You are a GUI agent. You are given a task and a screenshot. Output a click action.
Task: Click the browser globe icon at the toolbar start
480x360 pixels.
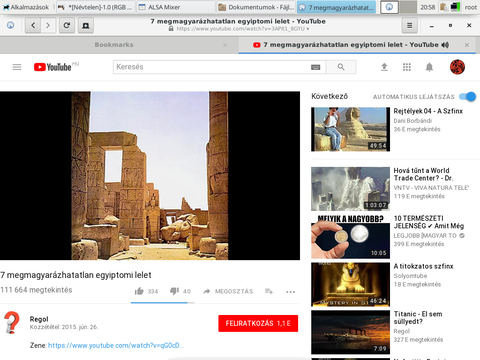[11, 25]
